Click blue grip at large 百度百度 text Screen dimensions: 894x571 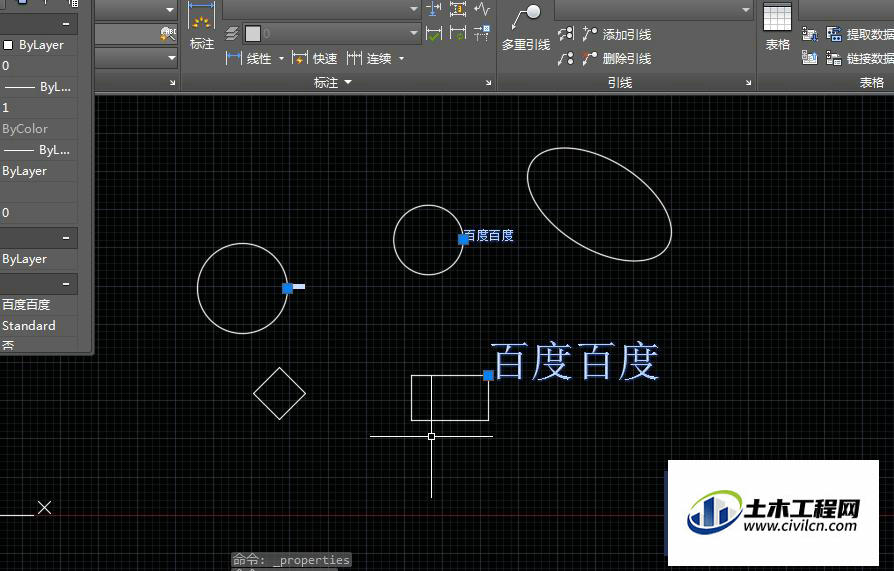(x=488, y=375)
